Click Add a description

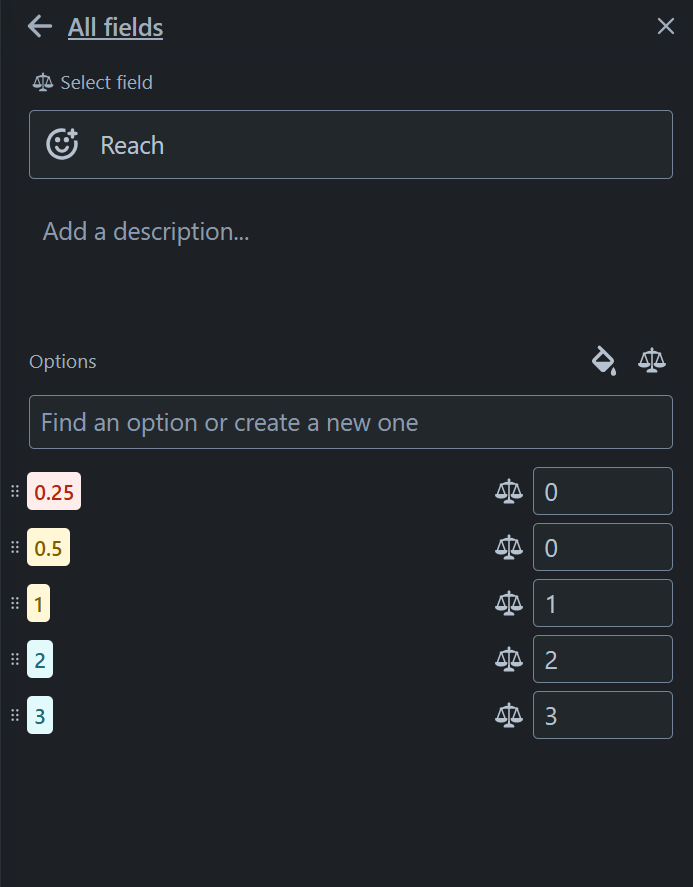(x=145, y=231)
